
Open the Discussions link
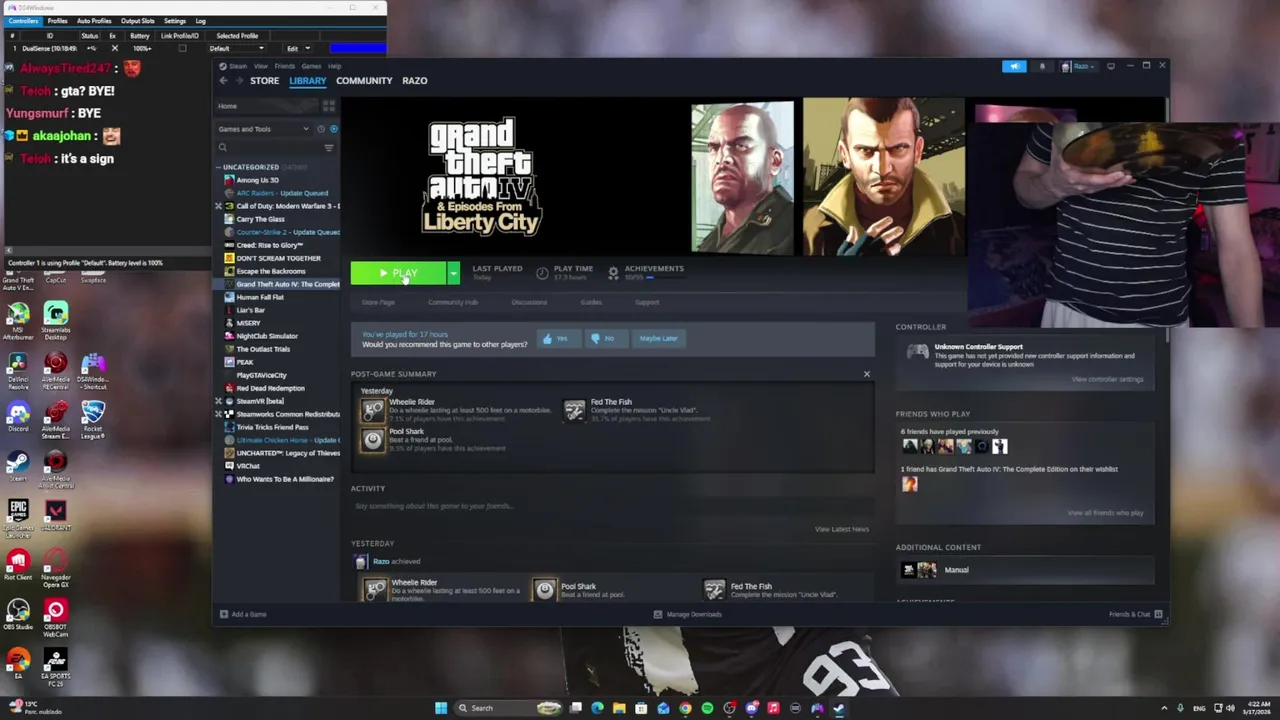[x=529, y=302]
